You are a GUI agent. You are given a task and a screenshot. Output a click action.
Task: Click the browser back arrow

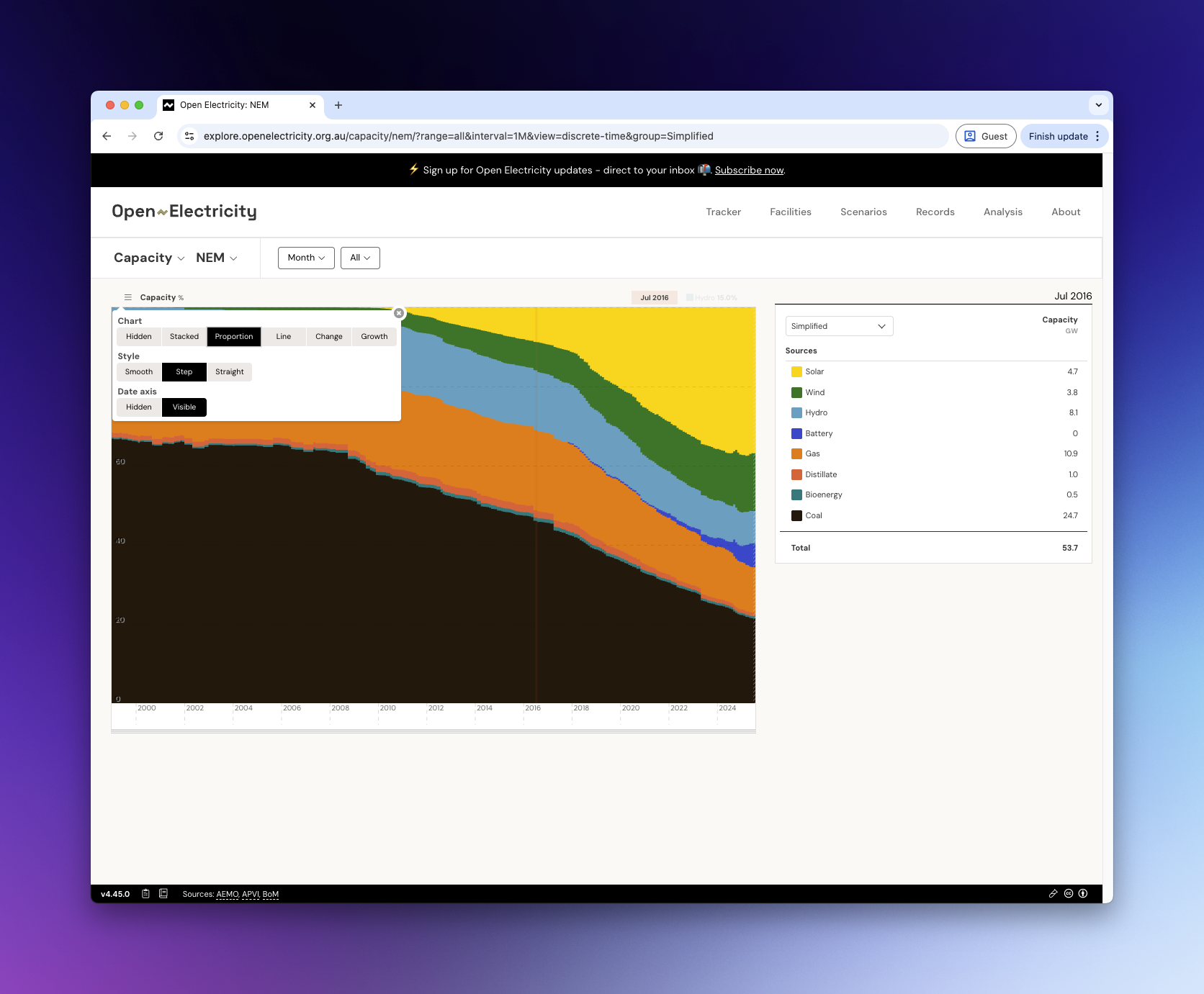107,136
